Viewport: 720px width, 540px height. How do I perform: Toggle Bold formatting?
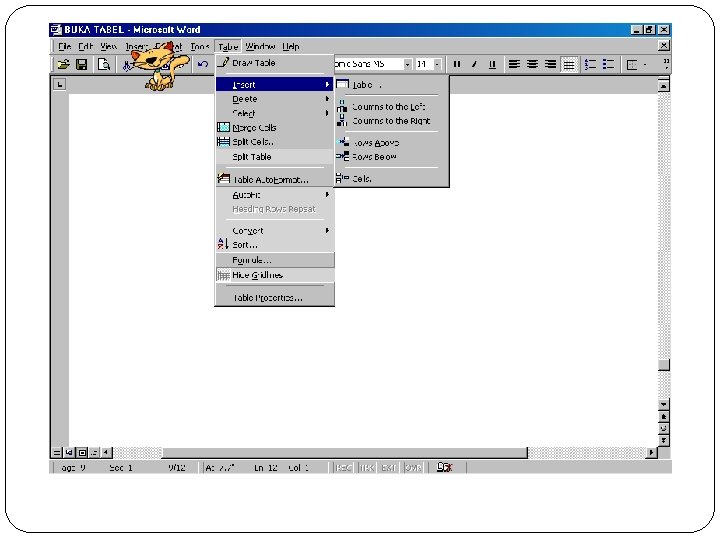(x=456, y=64)
